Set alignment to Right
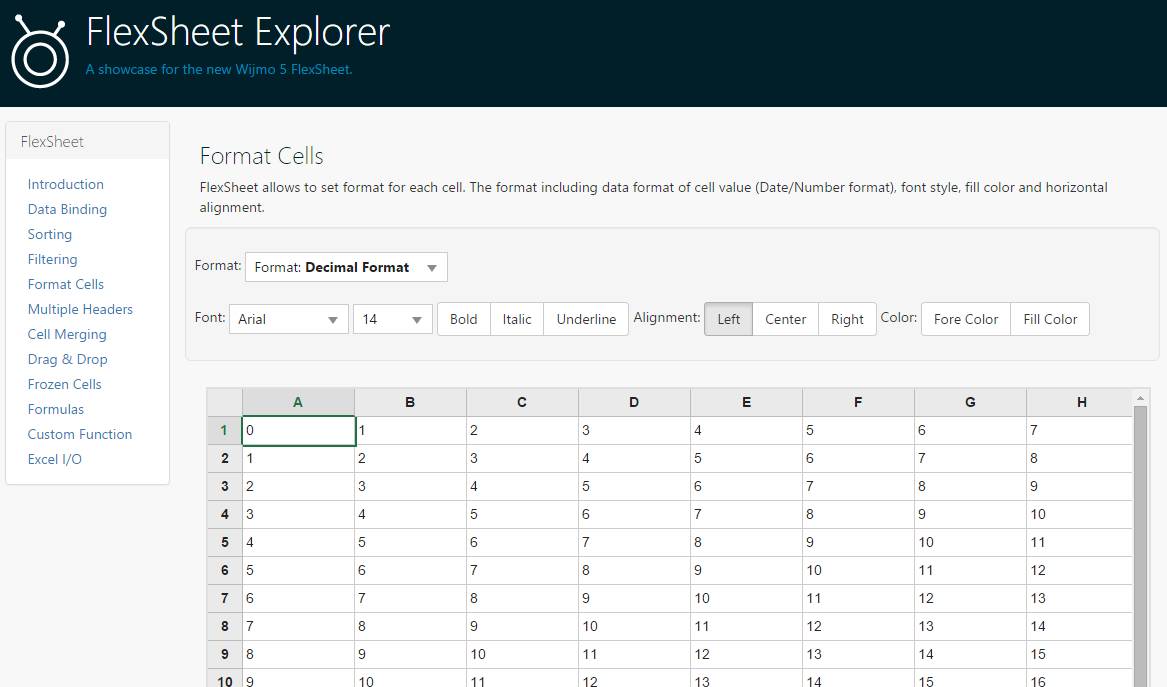This screenshot has height=687, width=1167. [847, 319]
